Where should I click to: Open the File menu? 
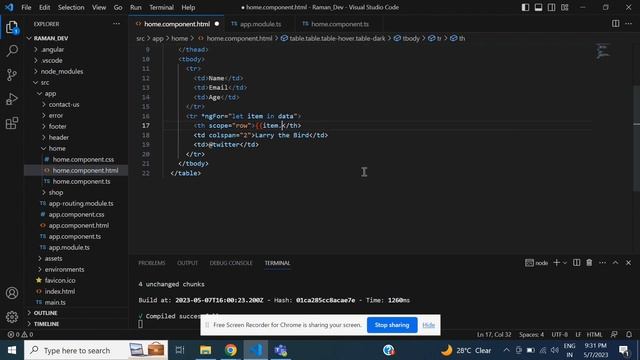(x=26, y=7)
